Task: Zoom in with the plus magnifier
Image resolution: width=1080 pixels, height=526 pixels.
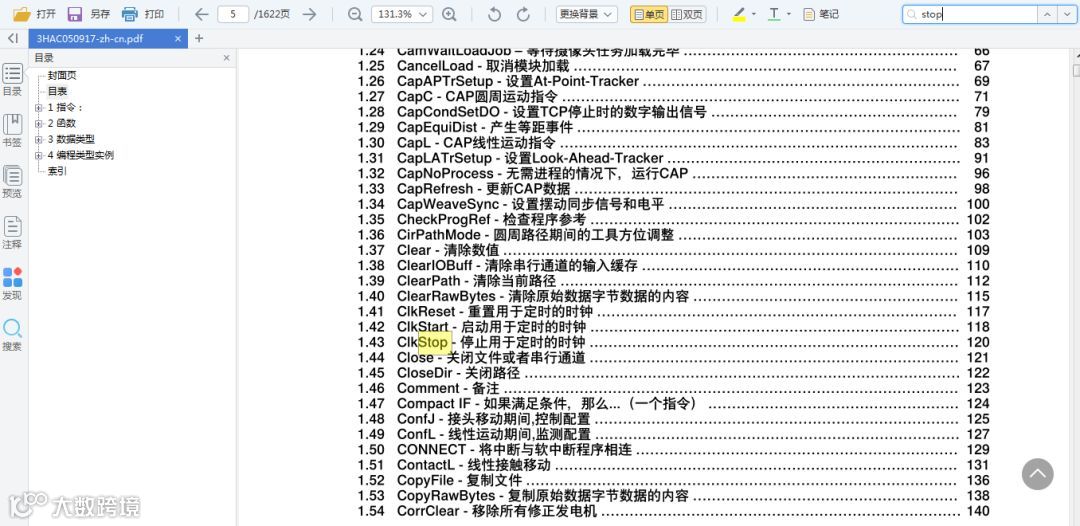Action: 449,14
